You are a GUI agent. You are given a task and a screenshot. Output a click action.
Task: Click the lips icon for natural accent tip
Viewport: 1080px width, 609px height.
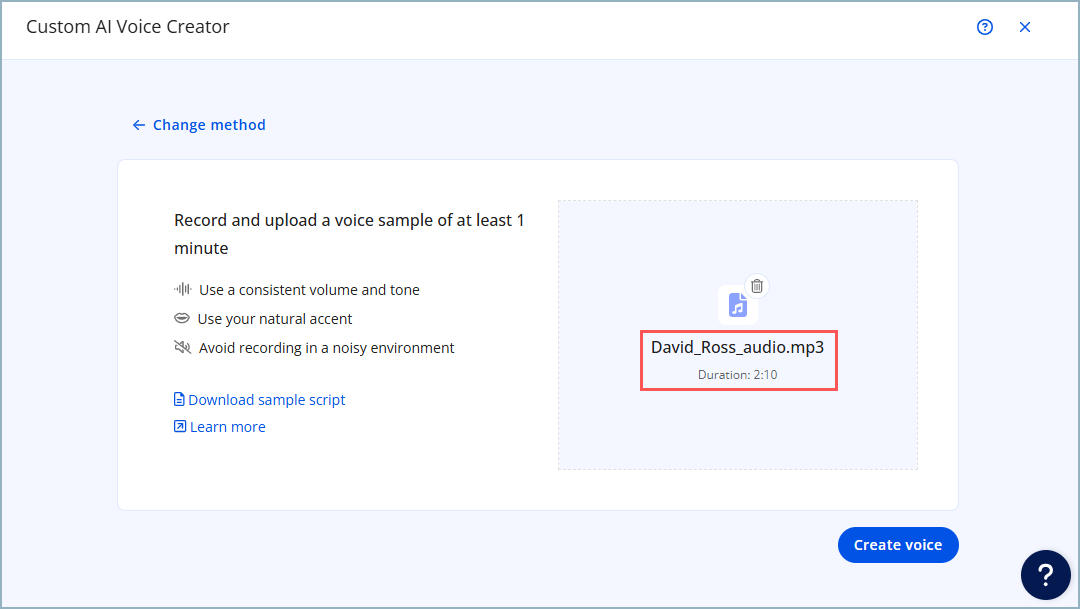[x=182, y=319]
